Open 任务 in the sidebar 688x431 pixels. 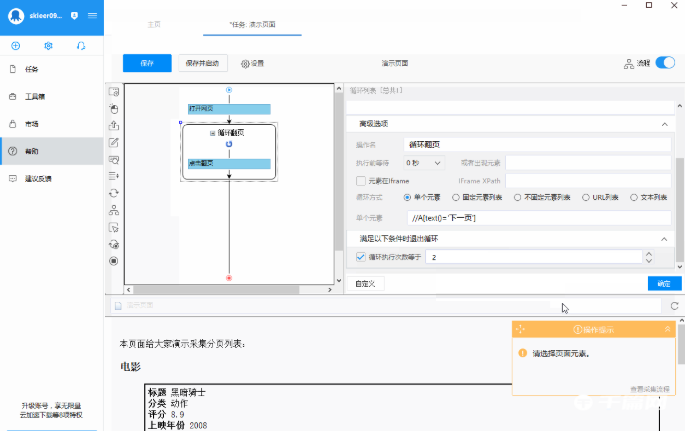click(x=52, y=69)
